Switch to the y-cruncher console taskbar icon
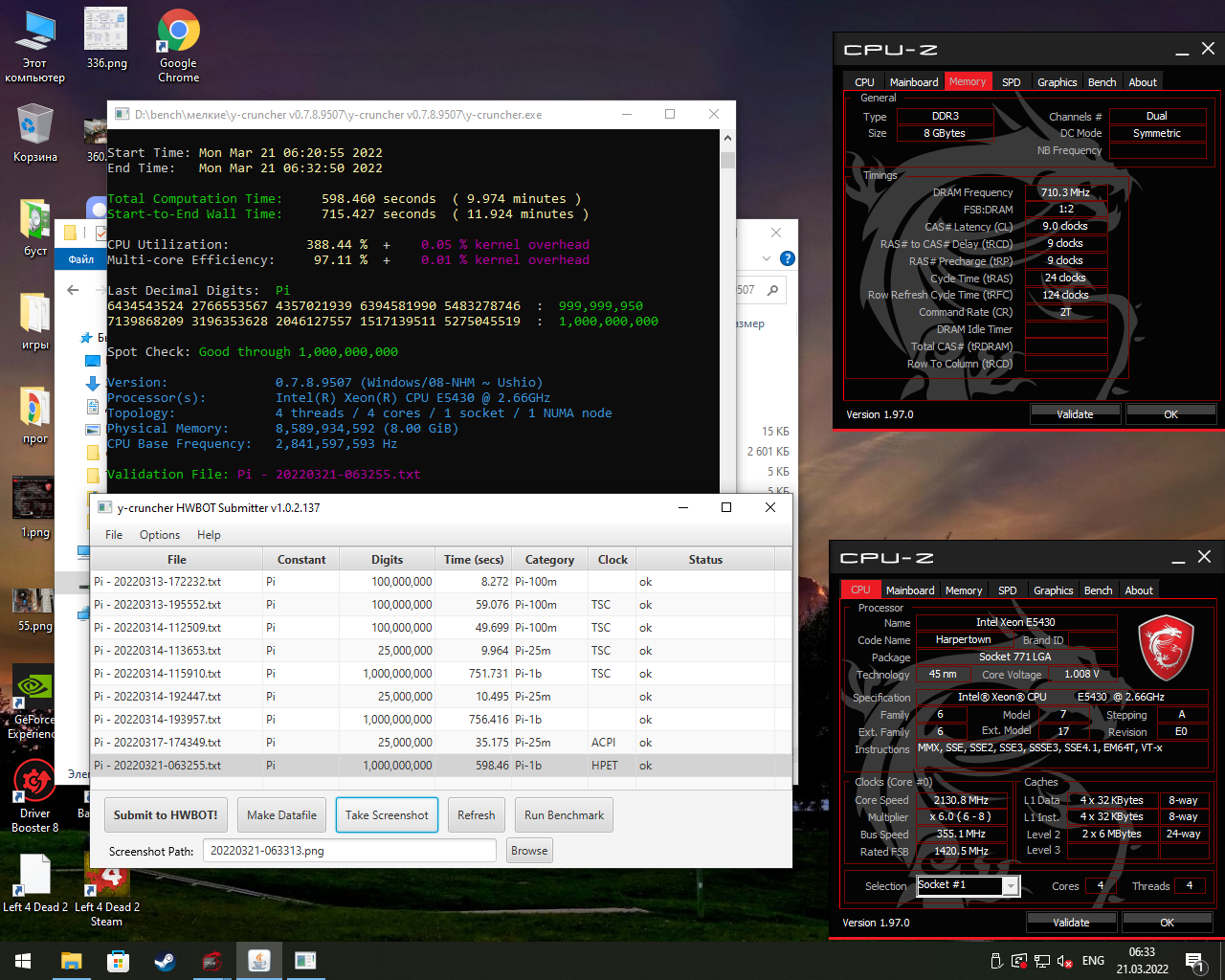 click(x=305, y=961)
